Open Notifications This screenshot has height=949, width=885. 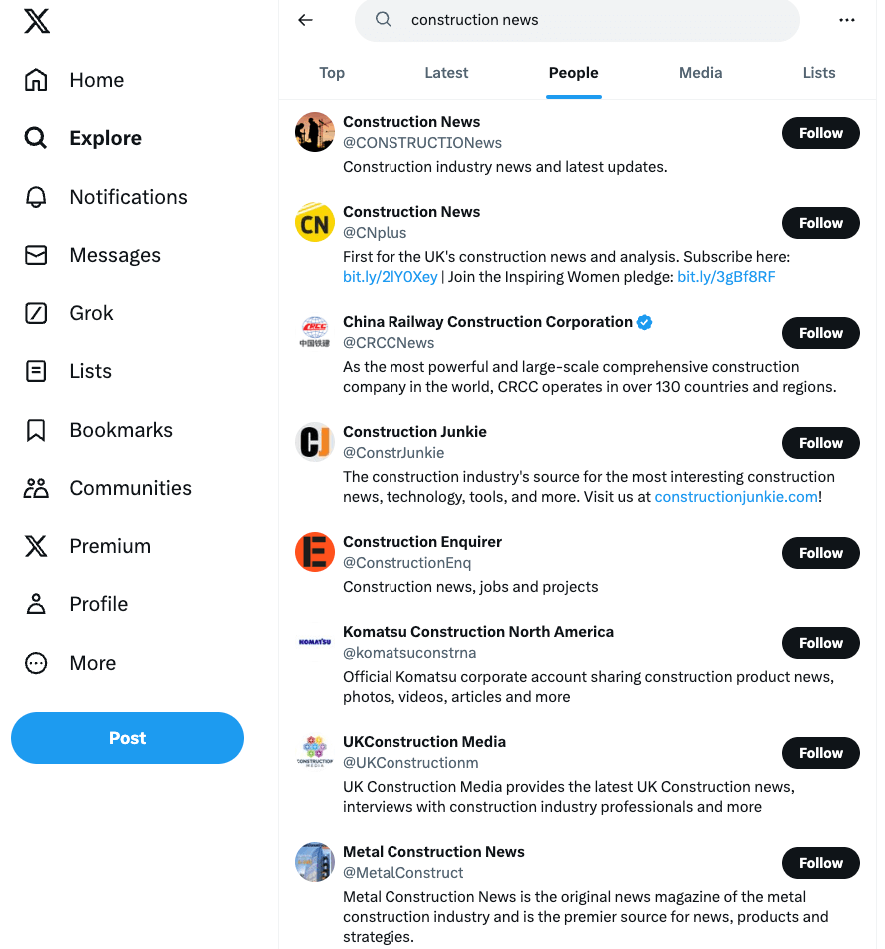point(127,197)
